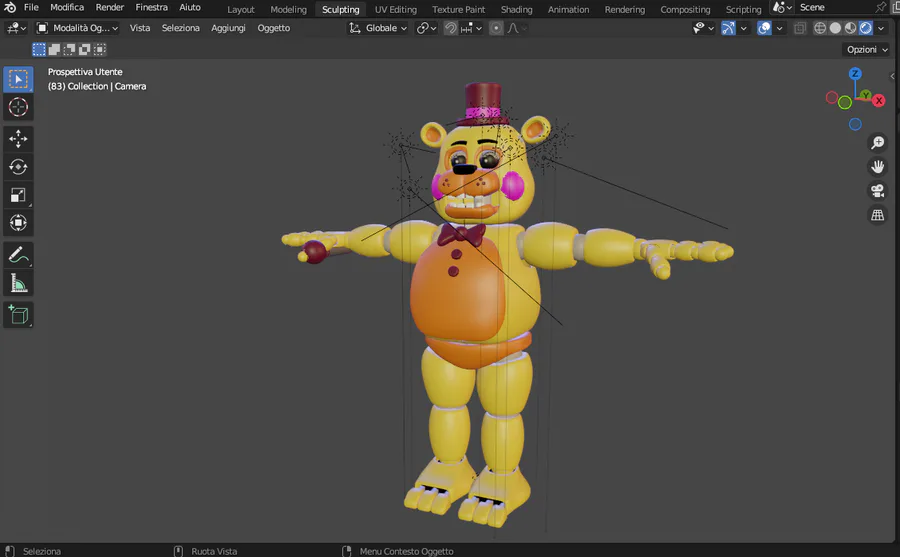
Task: Switch to solid shading mode
Action: pos(835,28)
